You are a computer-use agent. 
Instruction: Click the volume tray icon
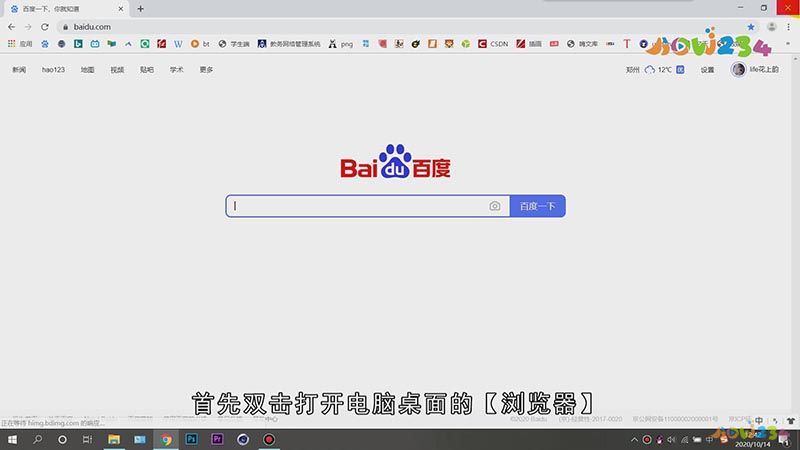pyautogui.click(x=672, y=439)
